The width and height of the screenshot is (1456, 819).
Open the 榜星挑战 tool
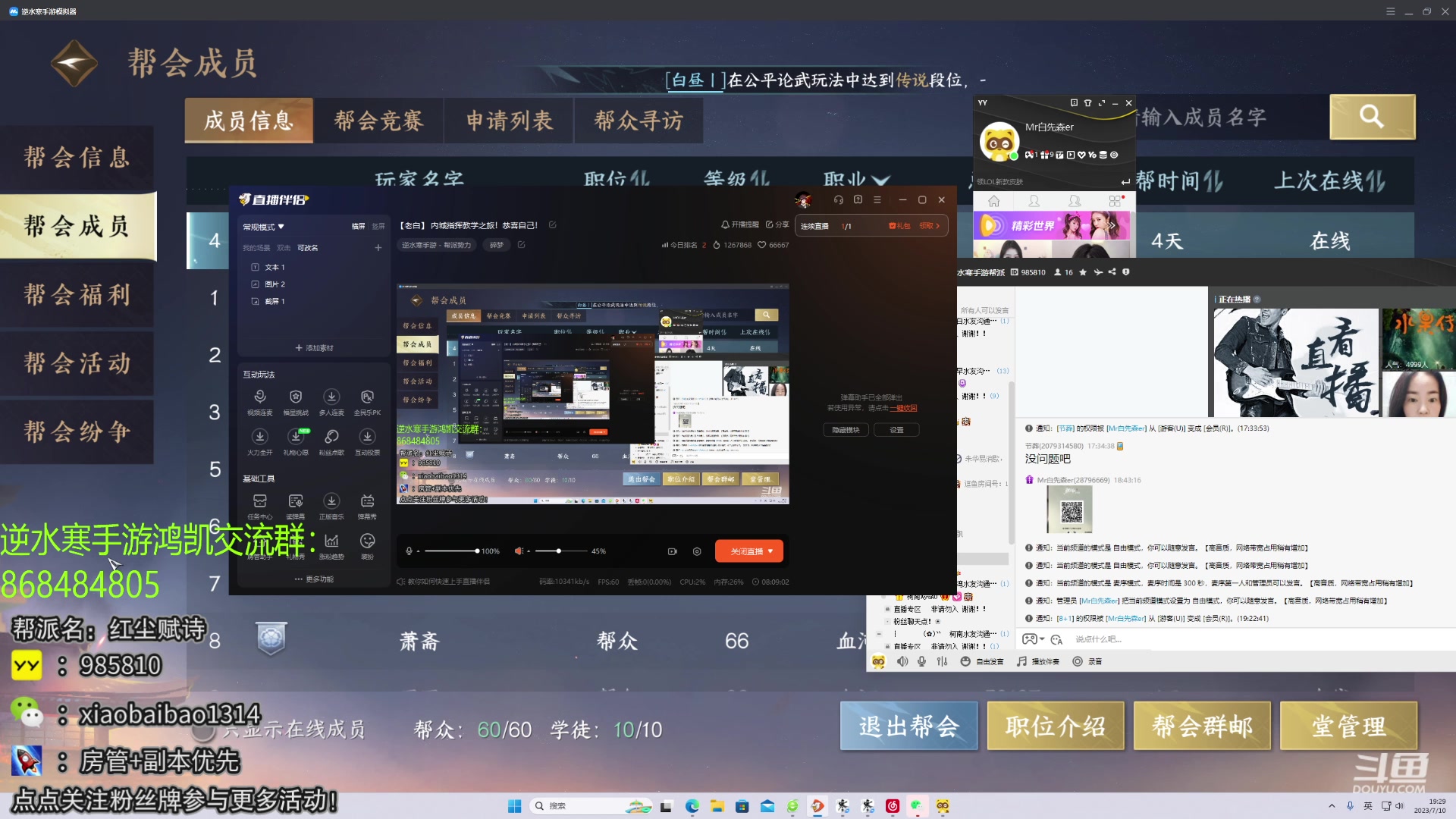click(296, 402)
